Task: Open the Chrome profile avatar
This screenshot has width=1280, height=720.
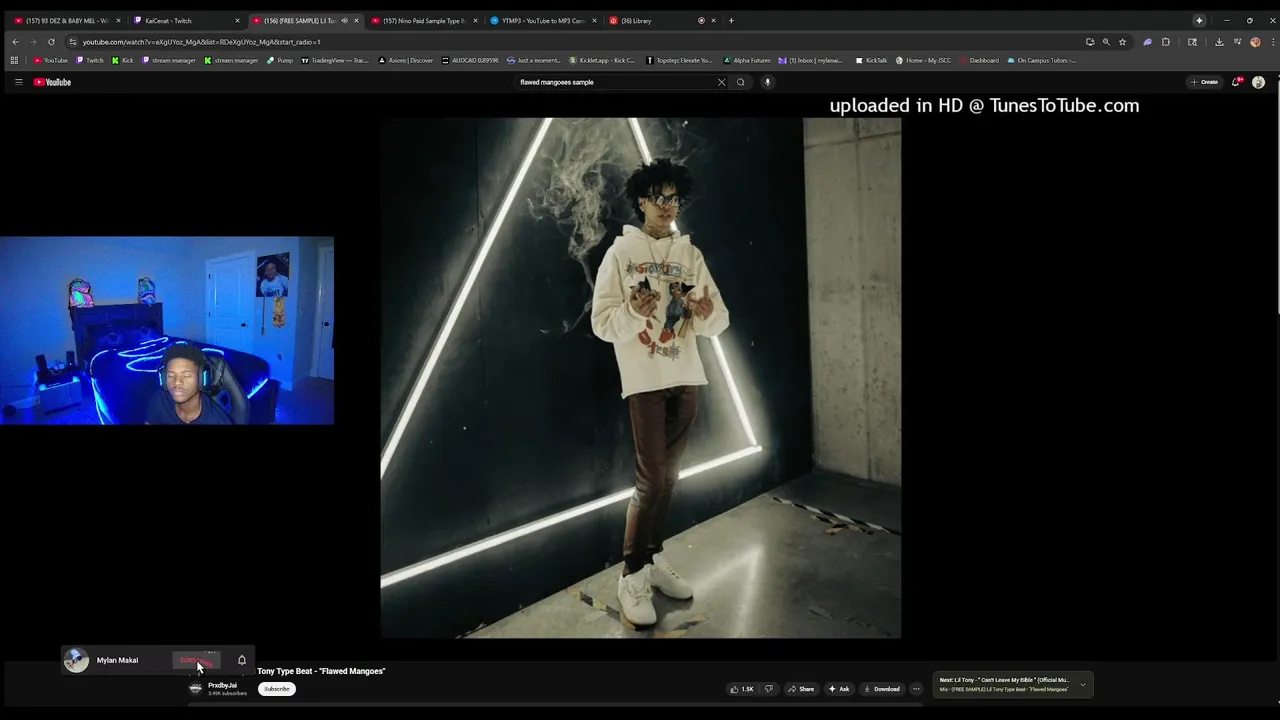Action: (1255, 42)
